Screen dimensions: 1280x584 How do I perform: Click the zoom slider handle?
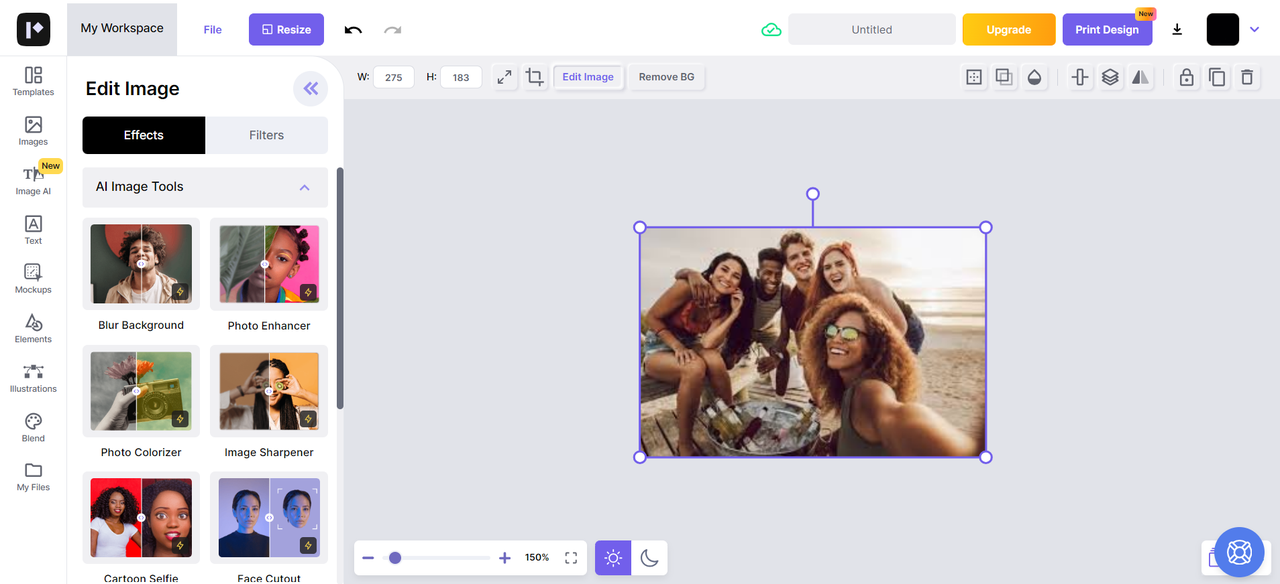coord(395,558)
